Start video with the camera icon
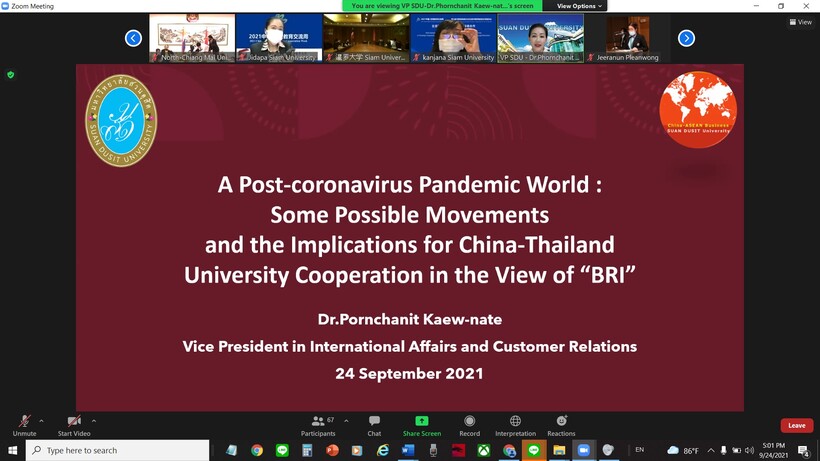Screen dimensions: 820x461 74,425
